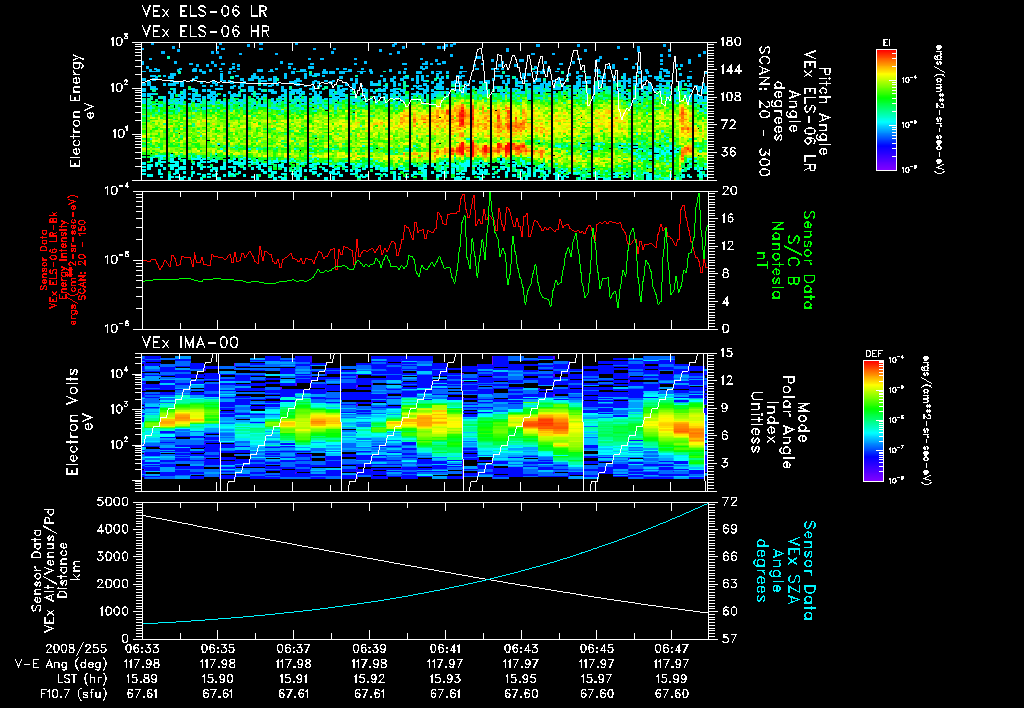Click the '57' SZA axis tick
1024x708 pixels.
(730, 639)
